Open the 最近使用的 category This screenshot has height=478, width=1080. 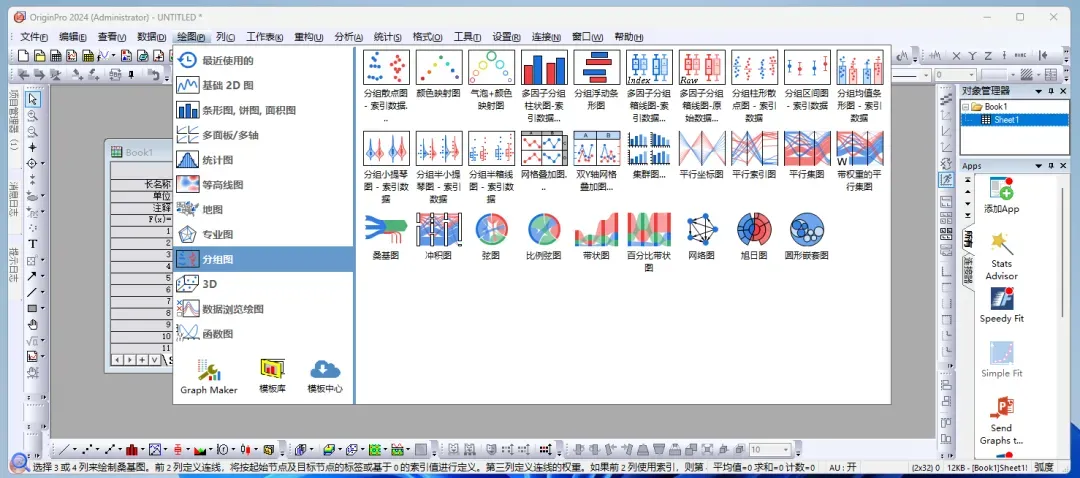pos(264,61)
